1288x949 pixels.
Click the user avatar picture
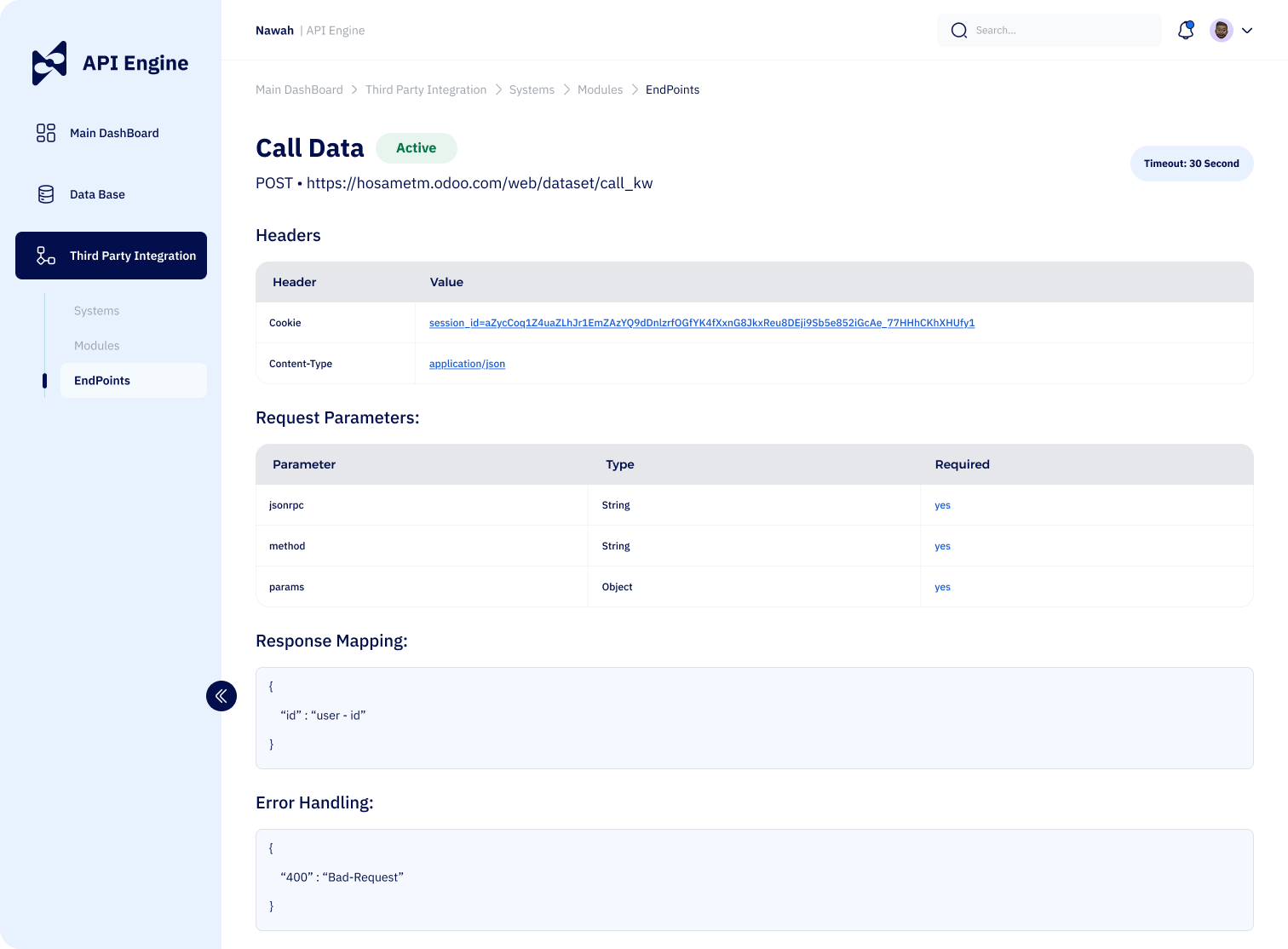click(x=1221, y=31)
